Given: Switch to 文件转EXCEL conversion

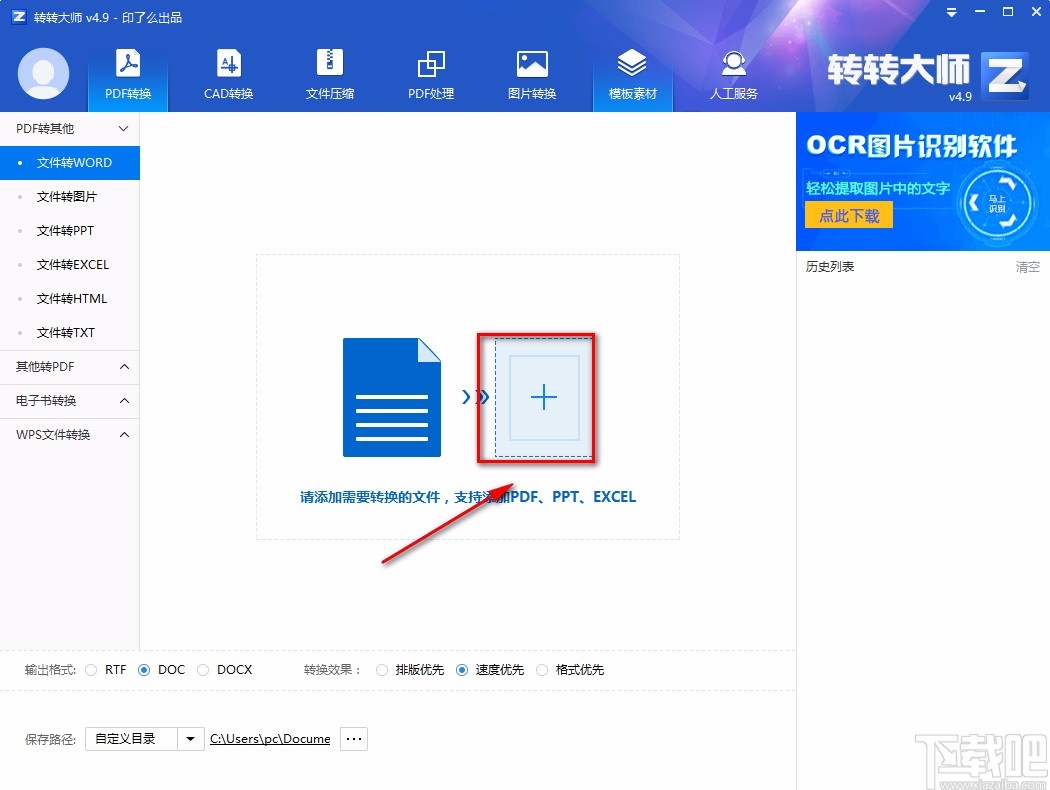Looking at the screenshot, I should point(70,264).
